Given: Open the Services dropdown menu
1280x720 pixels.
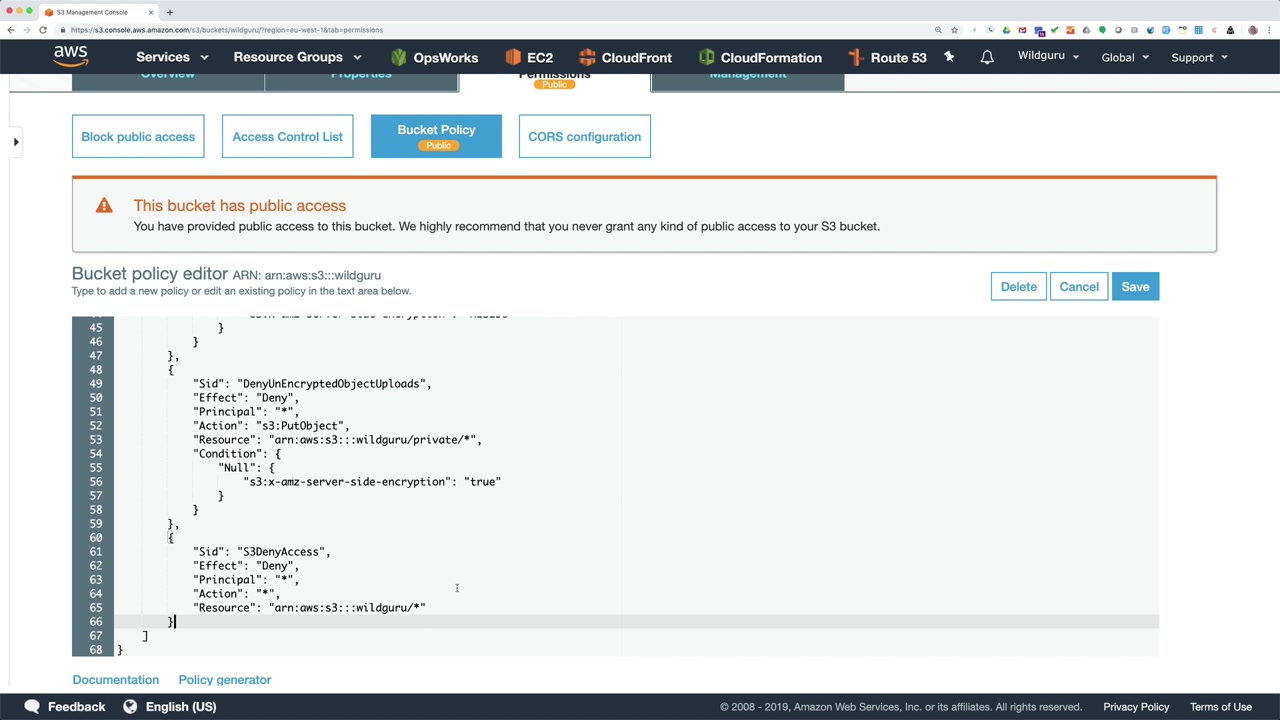Looking at the screenshot, I should tap(172, 57).
